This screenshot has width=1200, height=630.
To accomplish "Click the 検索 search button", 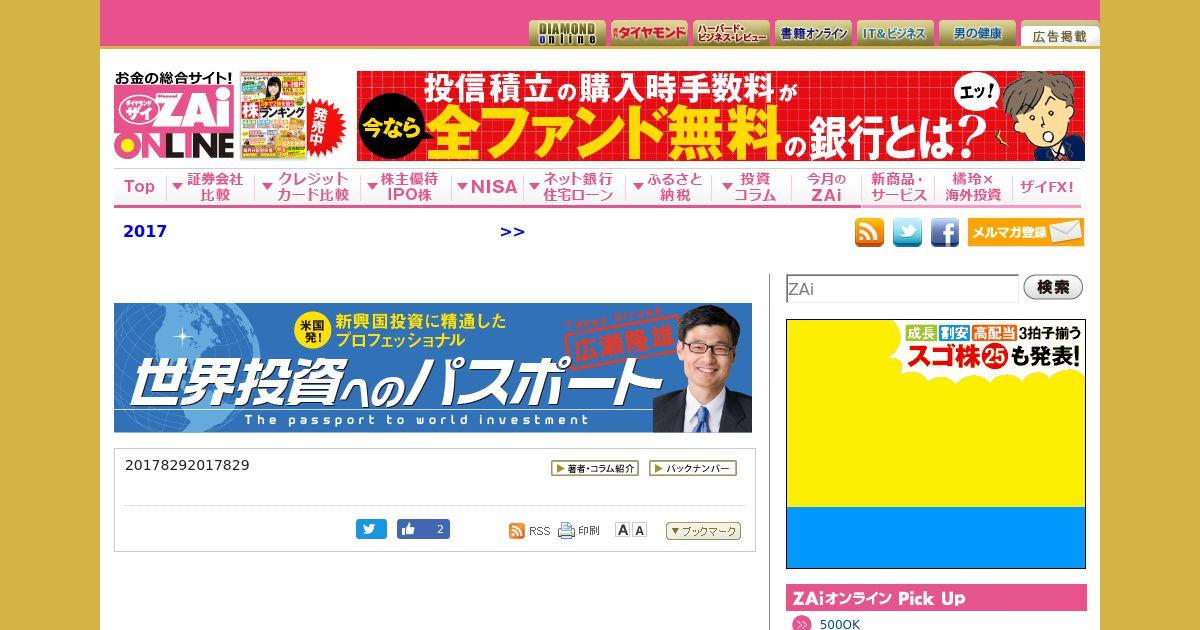I will (x=1053, y=288).
